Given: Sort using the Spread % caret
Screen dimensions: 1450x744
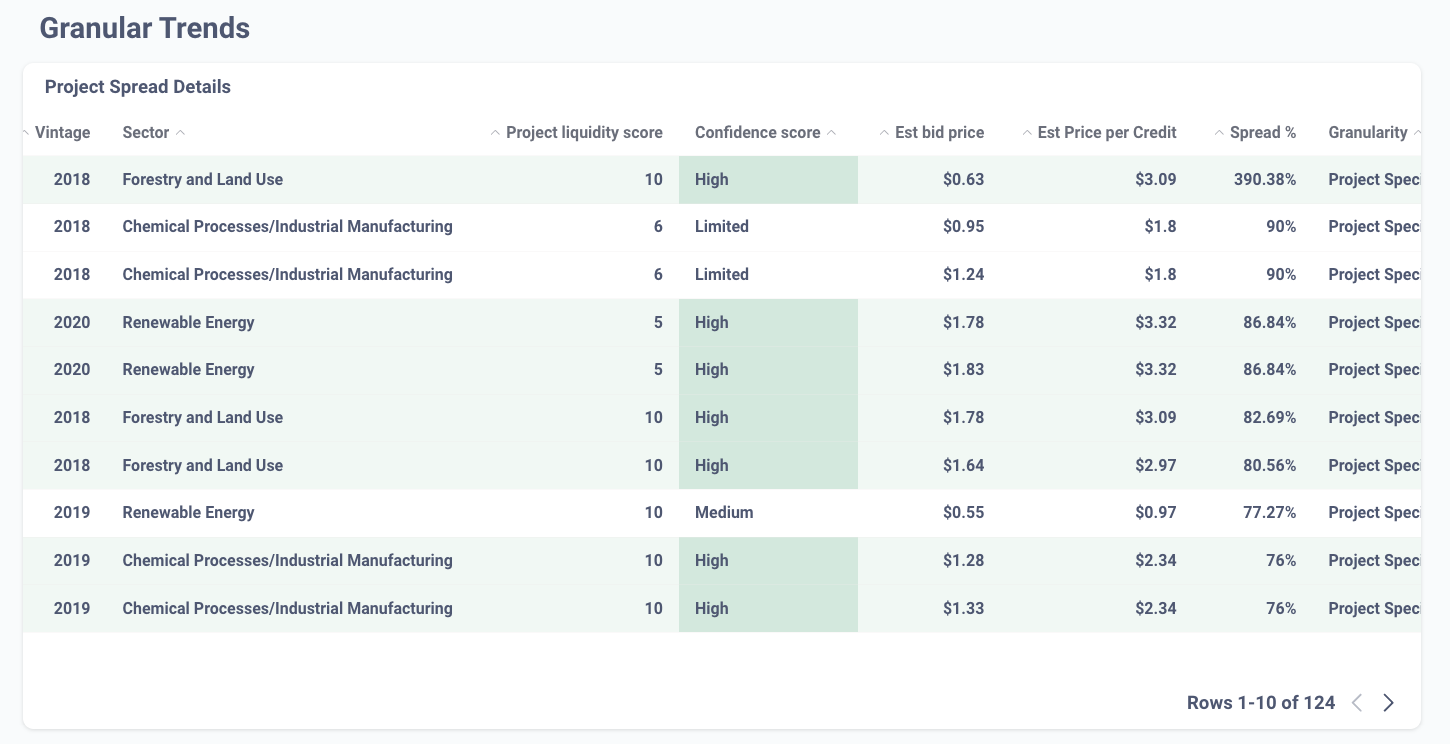Looking at the screenshot, I should click(1219, 132).
